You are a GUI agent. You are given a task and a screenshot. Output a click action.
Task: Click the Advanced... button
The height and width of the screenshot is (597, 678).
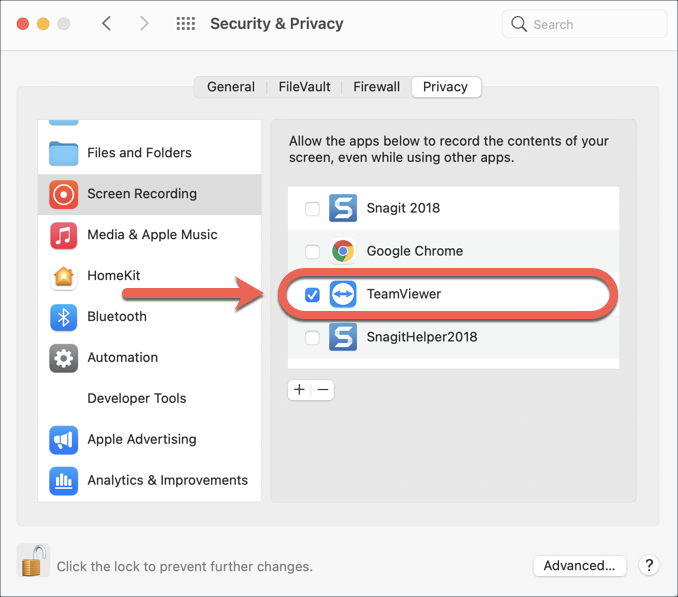point(579,565)
